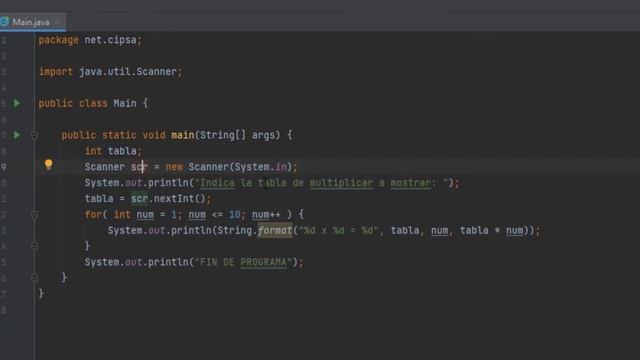Collapse the main method fold marker

coord(35,135)
